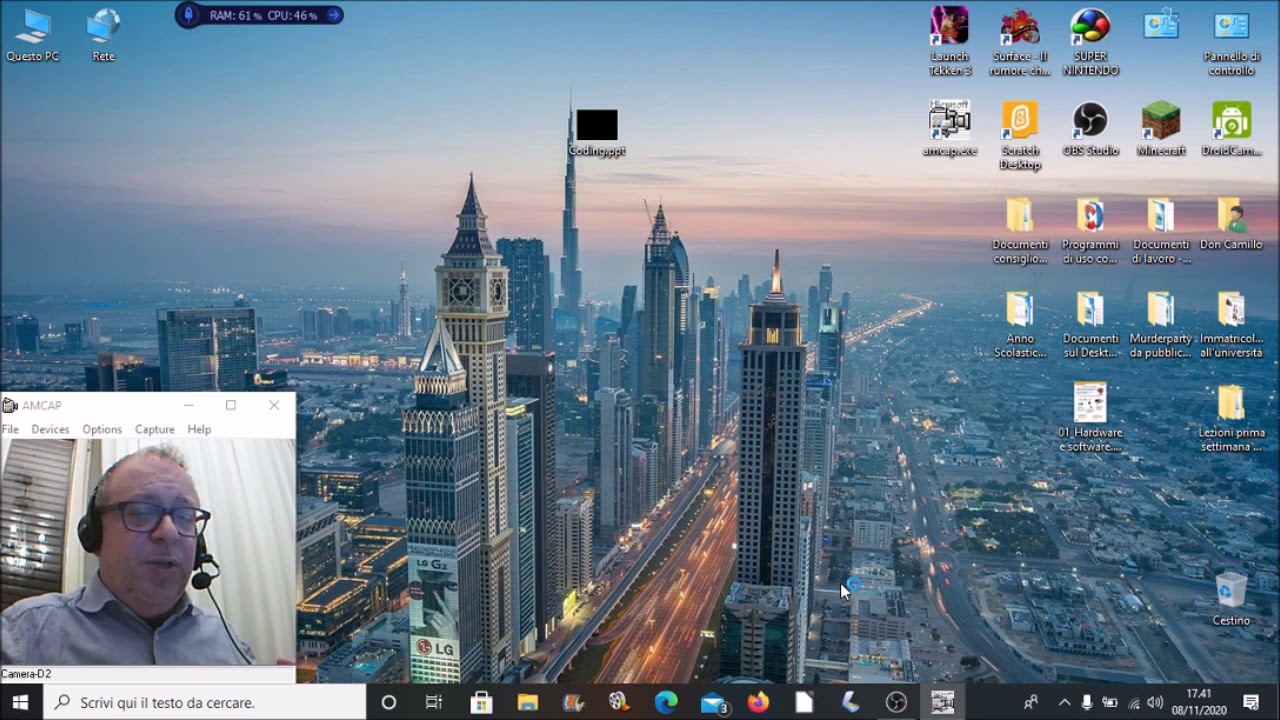The image size is (1280, 720).
Task: Open Firefox from the taskbar
Action: click(759, 702)
